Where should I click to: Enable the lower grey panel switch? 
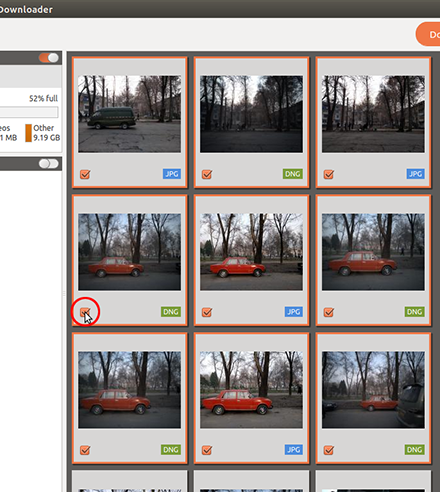[x=49, y=164]
